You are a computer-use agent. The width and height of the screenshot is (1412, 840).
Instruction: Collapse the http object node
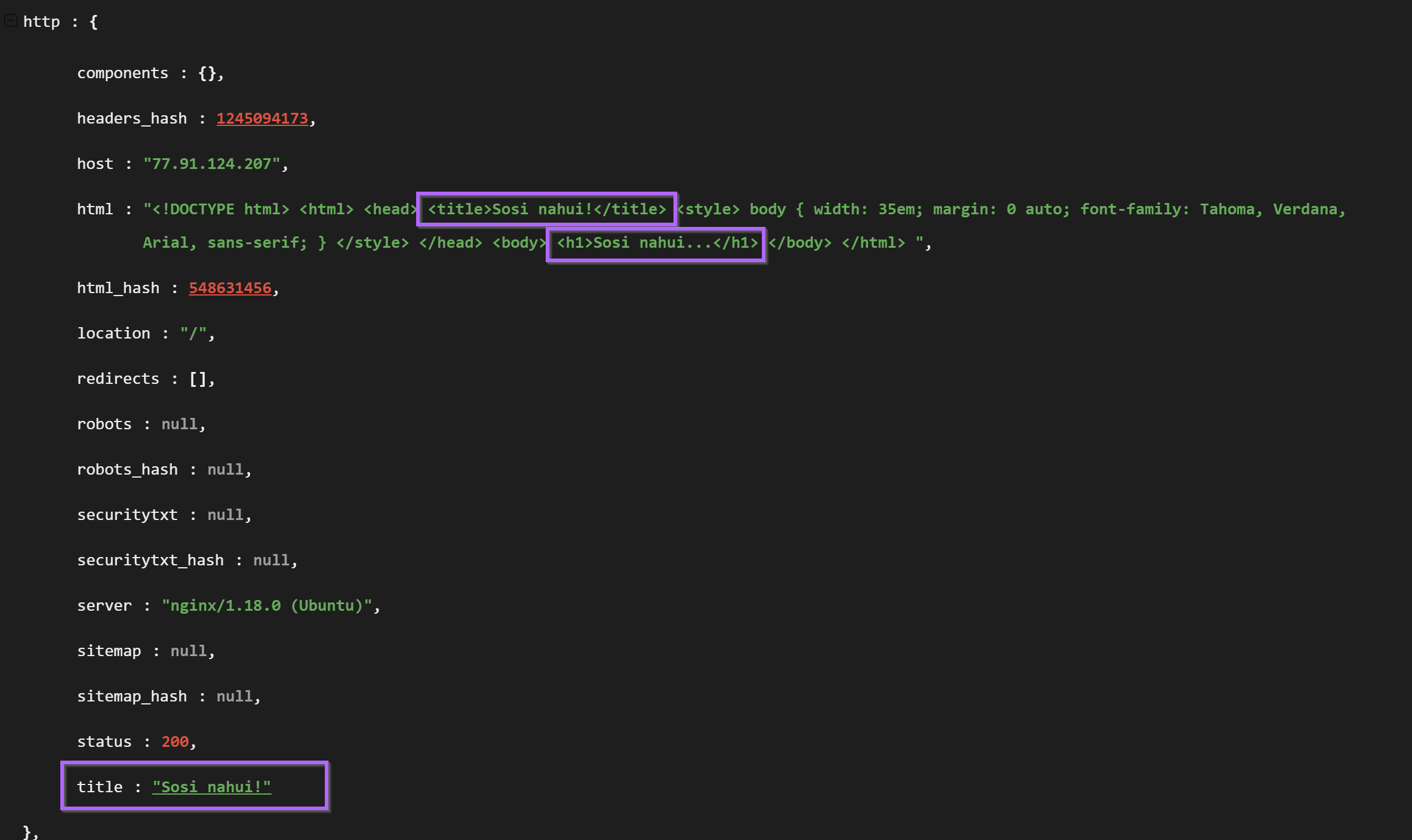click(10, 21)
